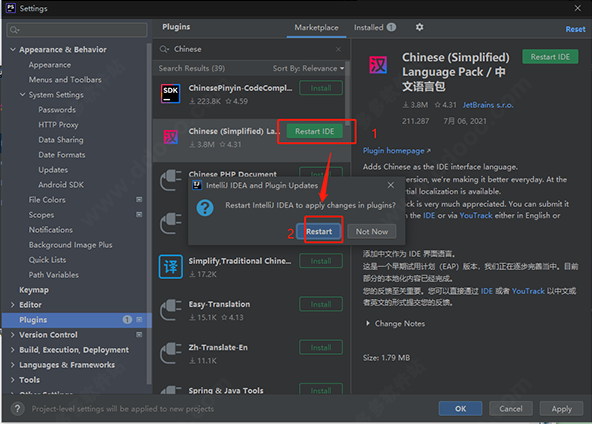The image size is (592, 424).
Task: Clear the Chinese search text with the X
Action: 338,49
